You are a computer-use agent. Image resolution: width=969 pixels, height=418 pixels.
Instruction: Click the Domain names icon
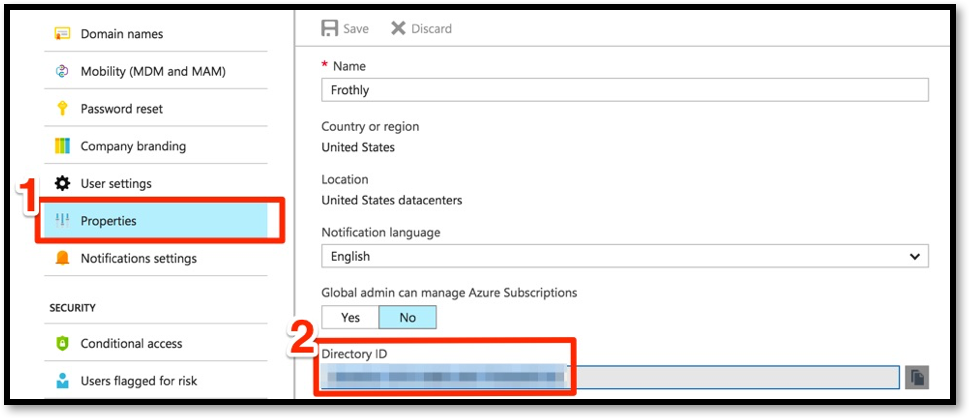[62, 34]
